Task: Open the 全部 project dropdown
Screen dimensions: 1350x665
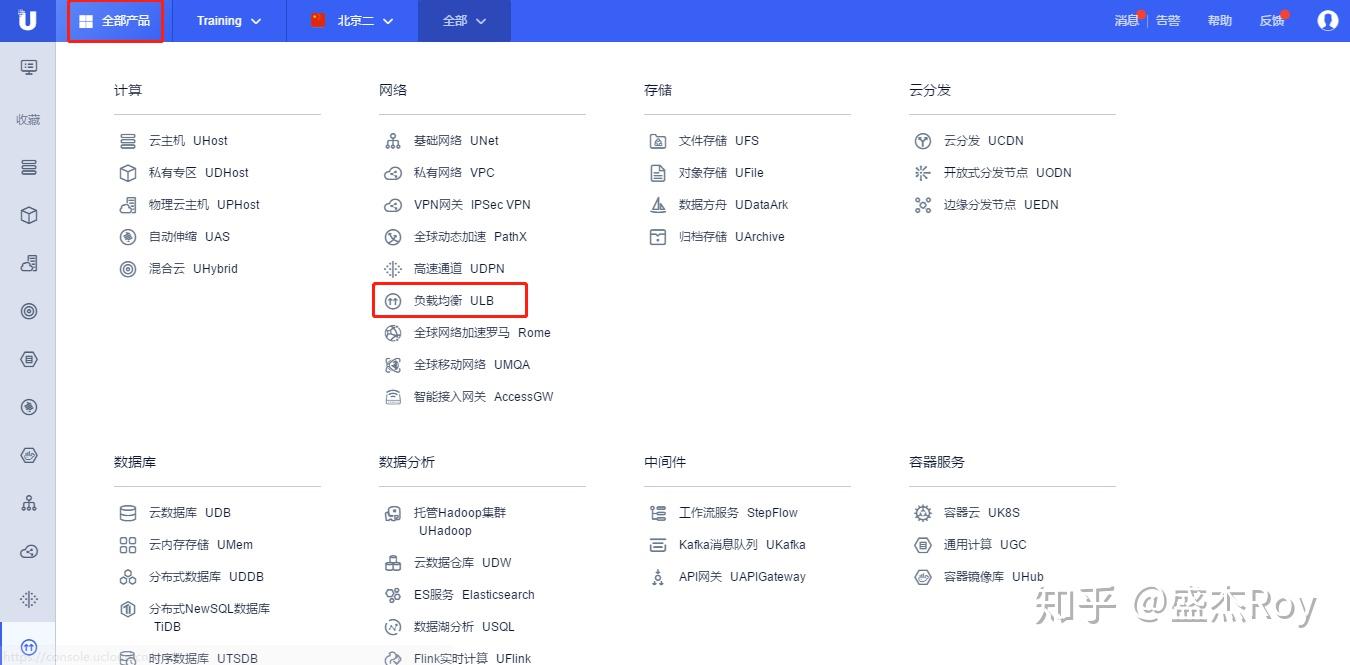Action: pos(463,20)
